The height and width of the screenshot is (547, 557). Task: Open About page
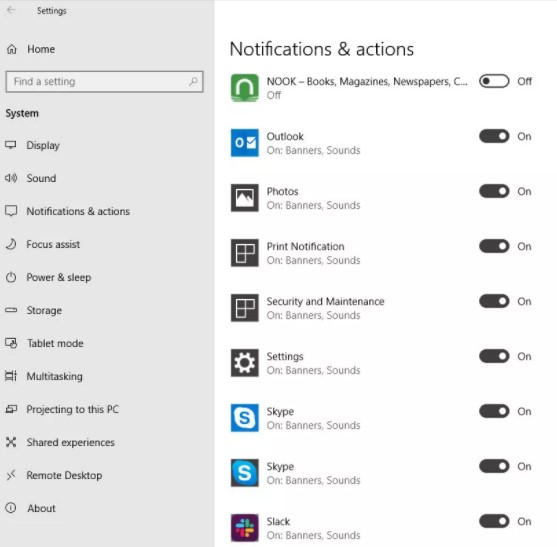[x=42, y=508]
